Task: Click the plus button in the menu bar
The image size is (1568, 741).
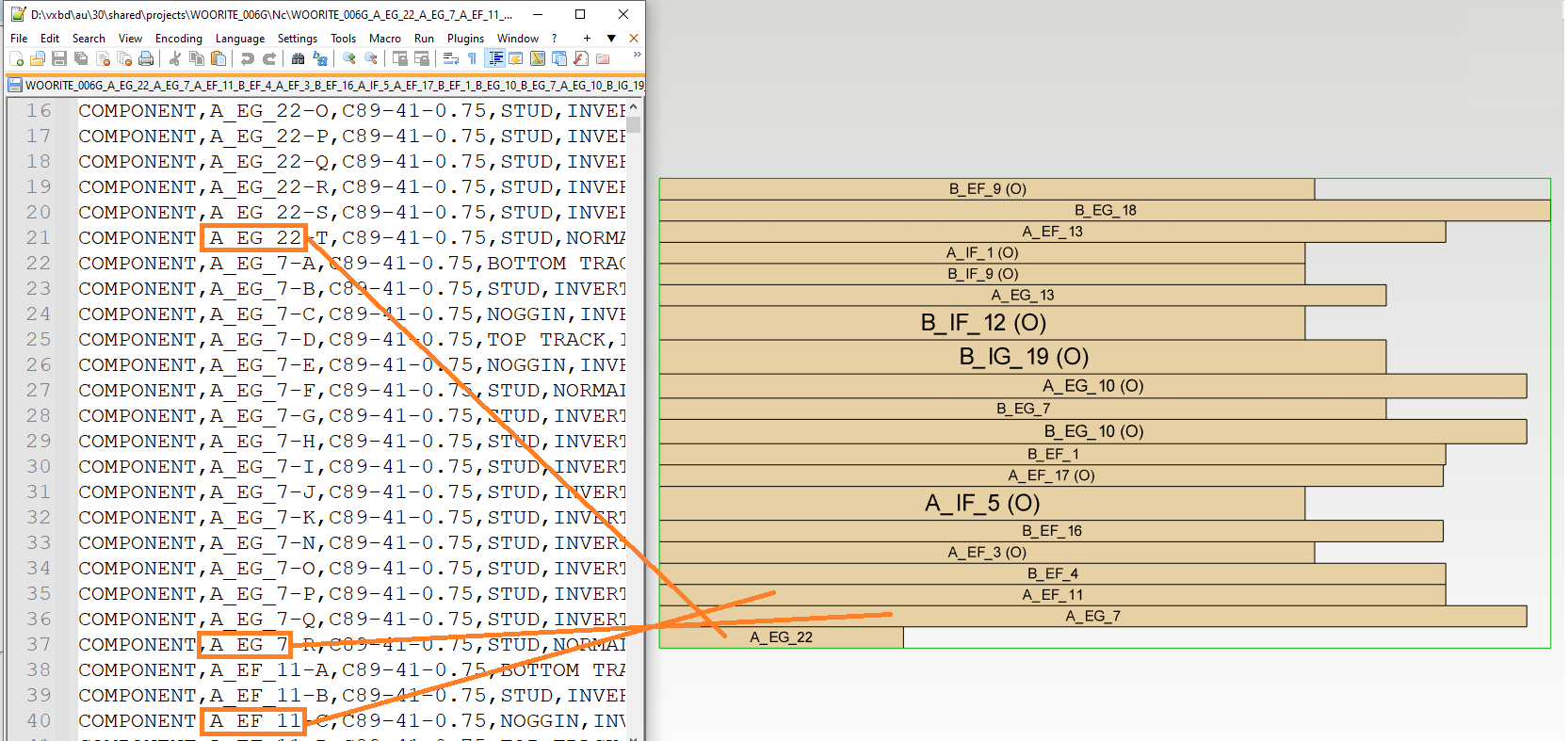Action: (587, 39)
